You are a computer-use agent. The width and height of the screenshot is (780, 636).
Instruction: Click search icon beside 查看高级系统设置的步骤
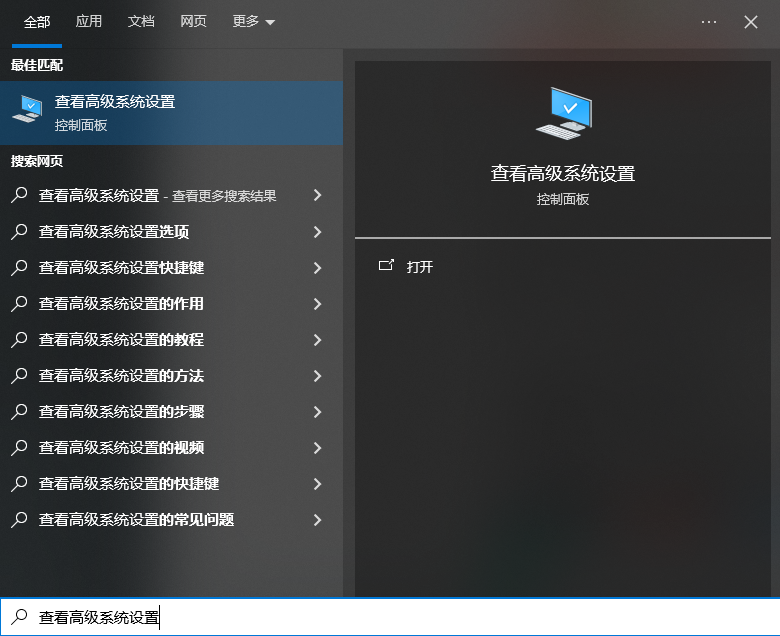coord(19,411)
